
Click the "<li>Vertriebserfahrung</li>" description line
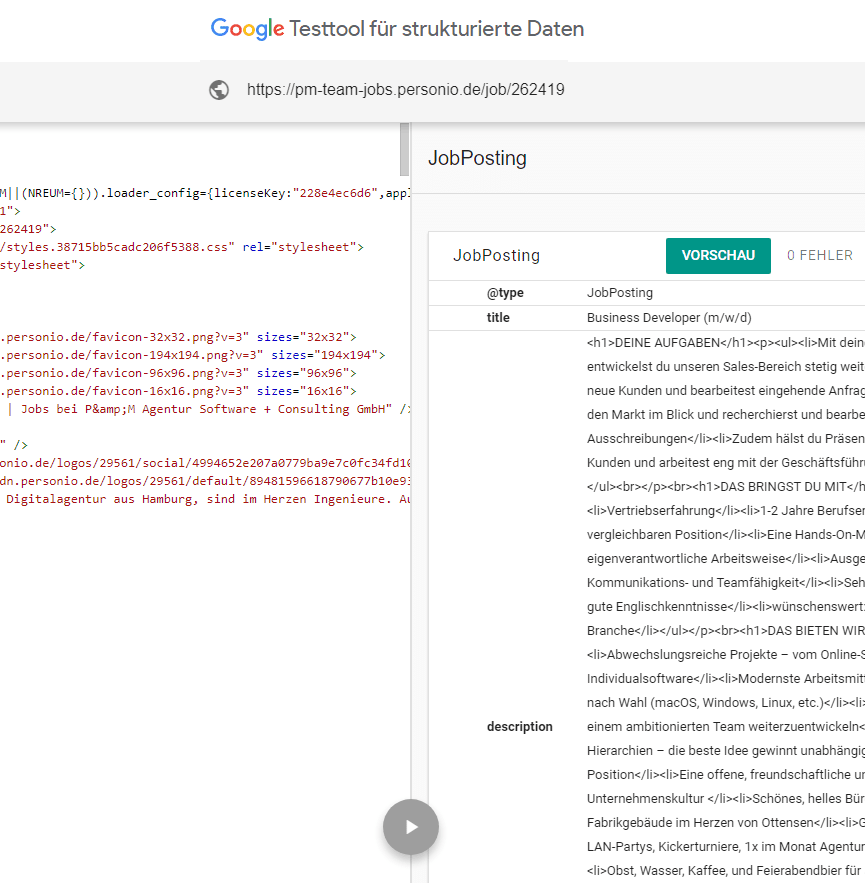[x=726, y=511]
